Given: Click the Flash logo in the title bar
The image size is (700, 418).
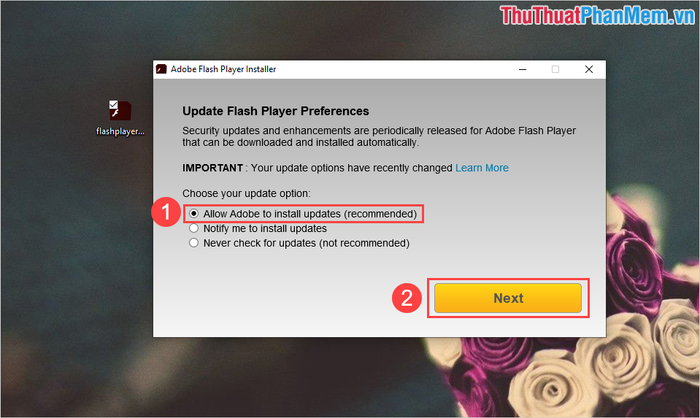Looking at the screenshot, I should [161, 69].
